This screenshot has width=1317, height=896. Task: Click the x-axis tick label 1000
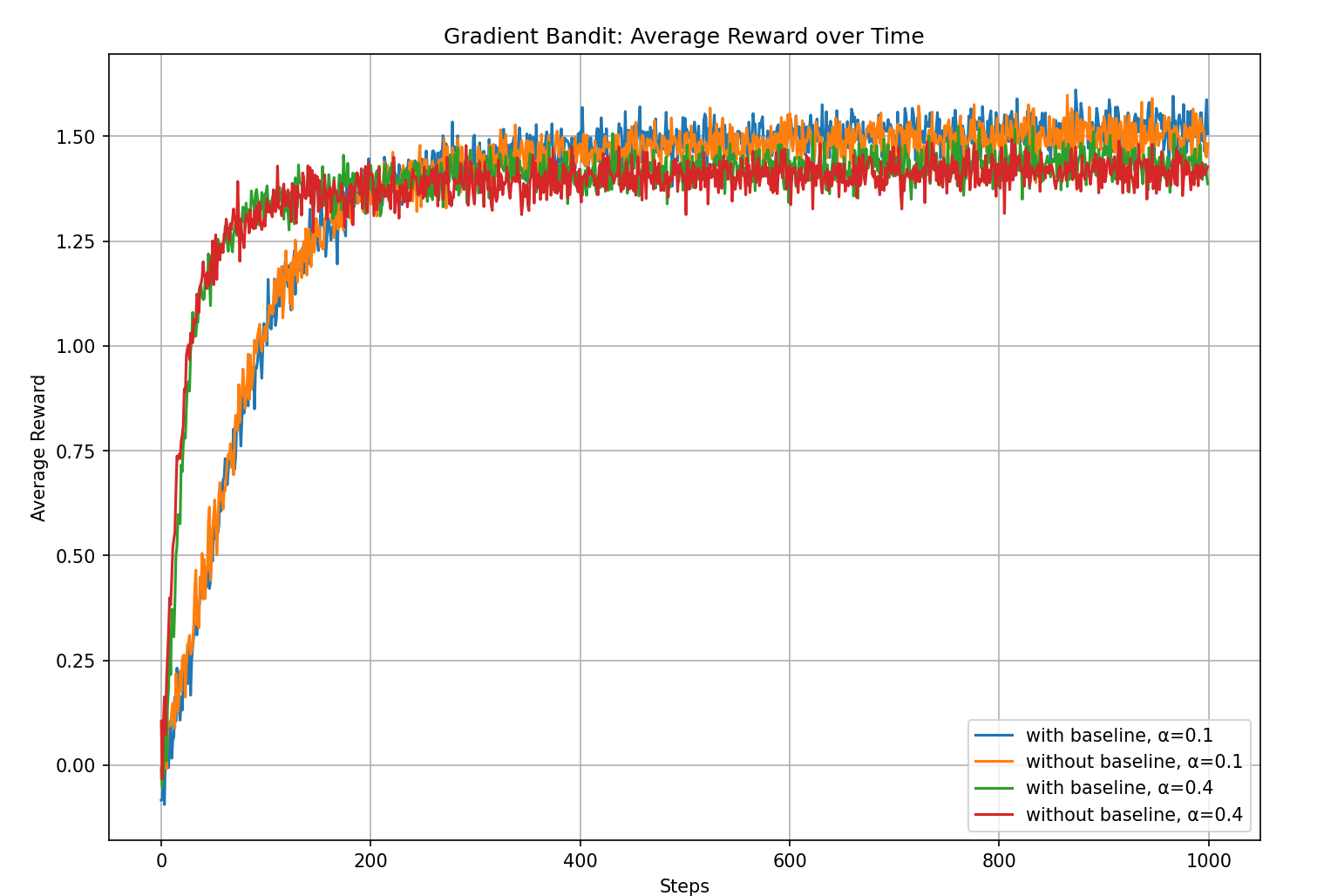point(1208,862)
